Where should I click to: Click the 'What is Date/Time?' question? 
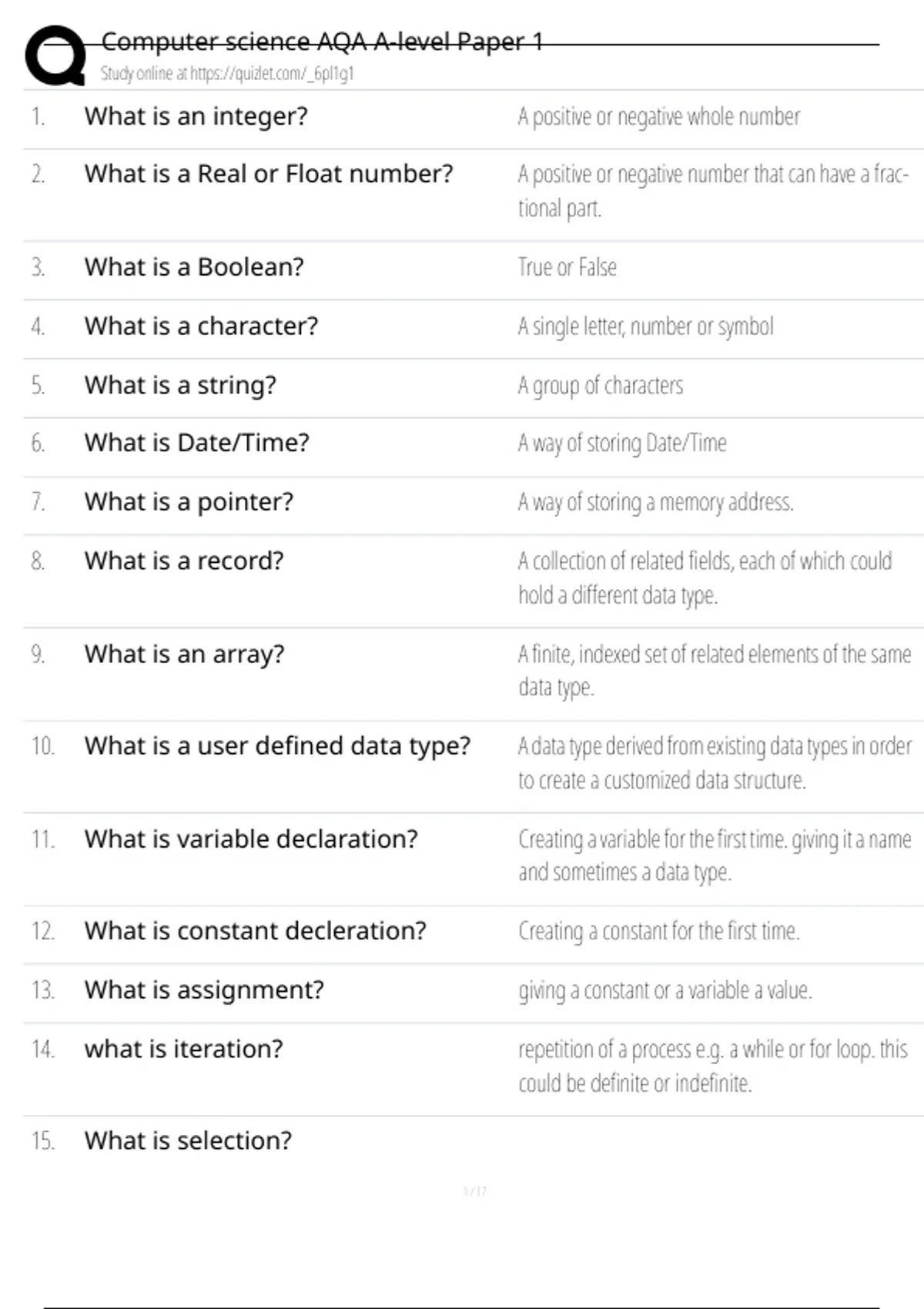197,443
